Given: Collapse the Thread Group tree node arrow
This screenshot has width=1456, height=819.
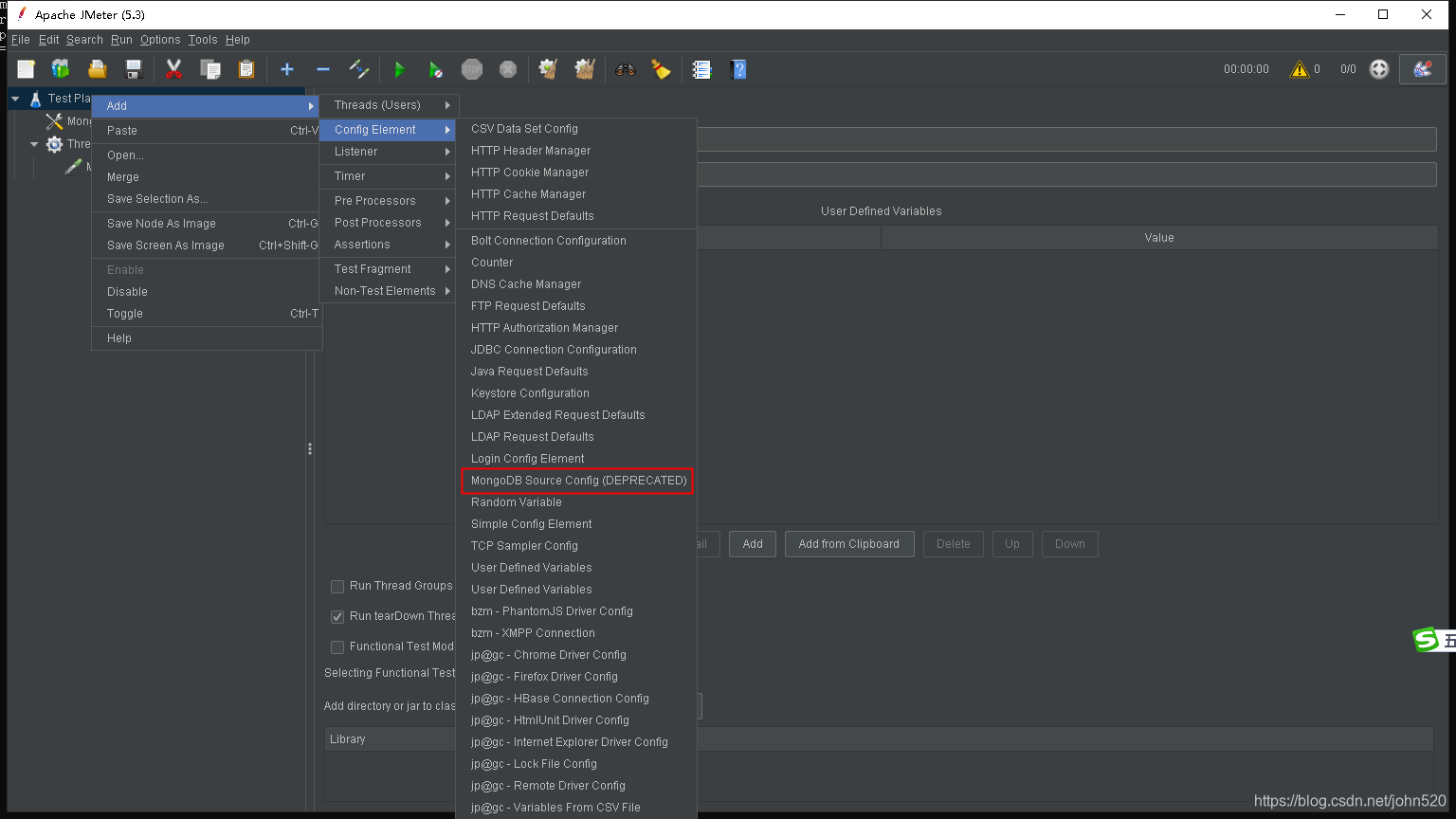Looking at the screenshot, I should (x=34, y=144).
